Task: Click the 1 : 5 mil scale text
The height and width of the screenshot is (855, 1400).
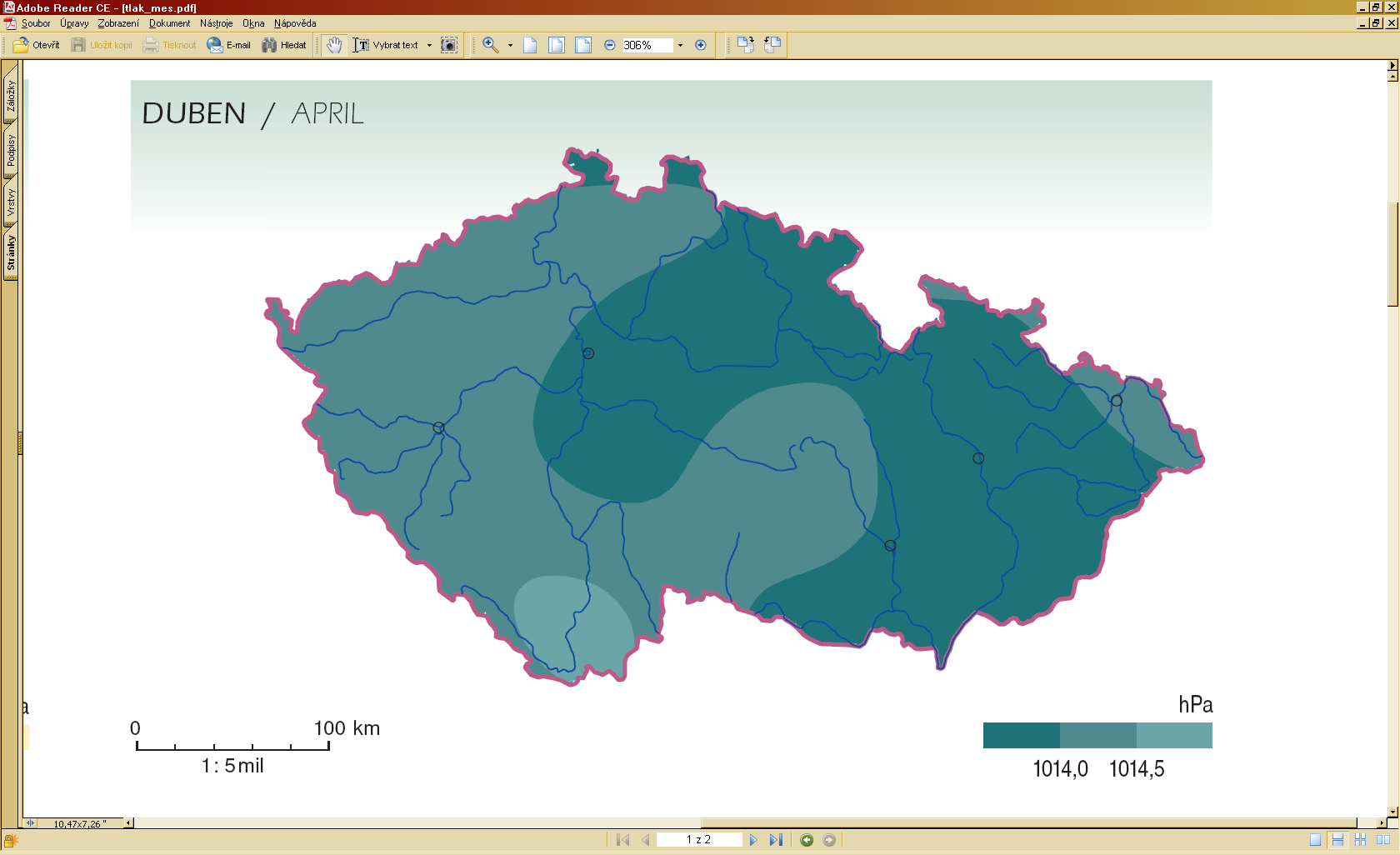Action: click(232, 766)
